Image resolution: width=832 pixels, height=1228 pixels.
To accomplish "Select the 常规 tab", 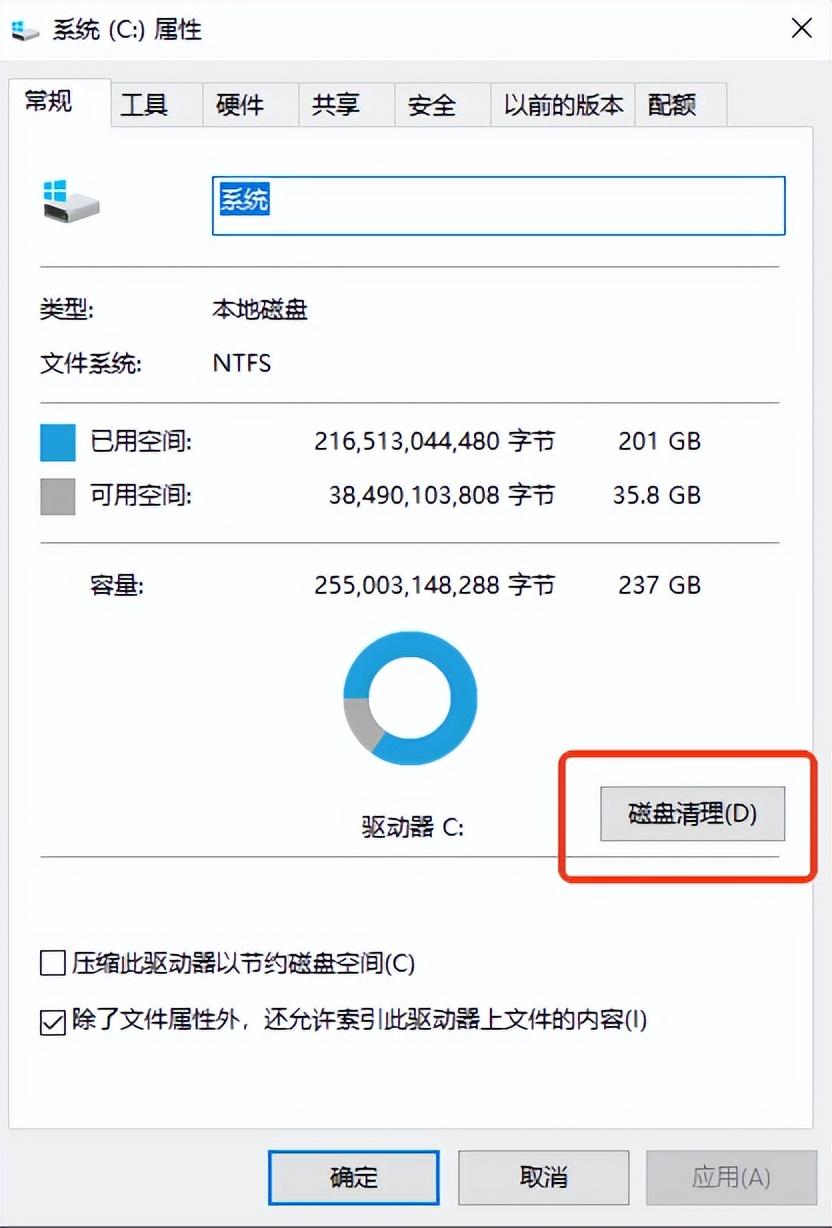I will 49,102.
